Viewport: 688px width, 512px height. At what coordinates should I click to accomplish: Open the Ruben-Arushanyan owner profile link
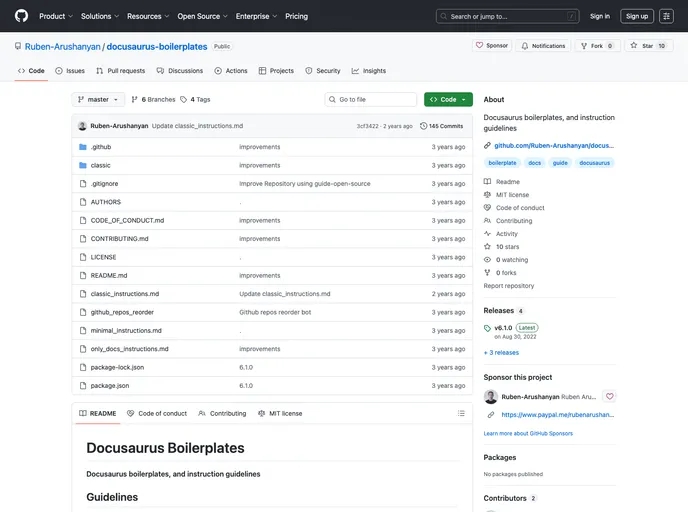click(62, 47)
